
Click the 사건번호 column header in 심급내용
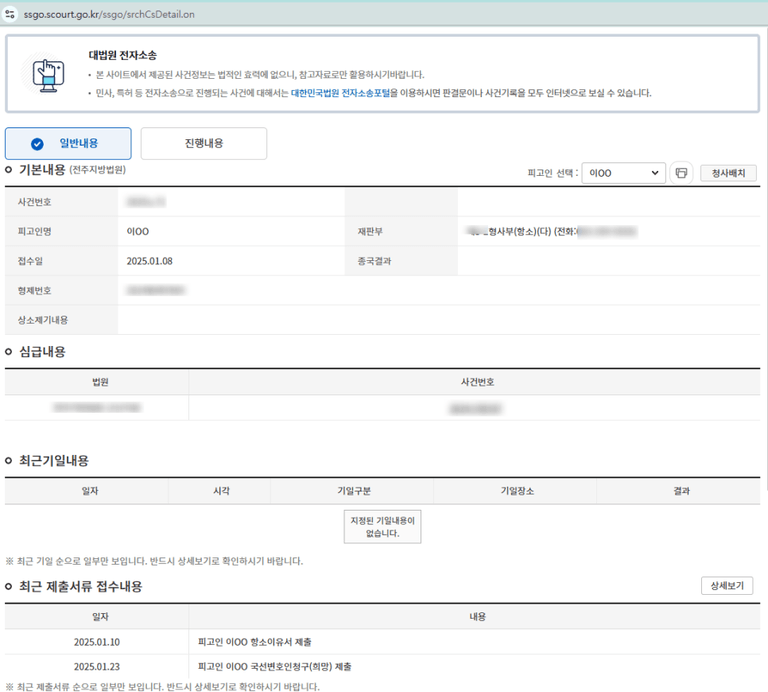point(473,382)
